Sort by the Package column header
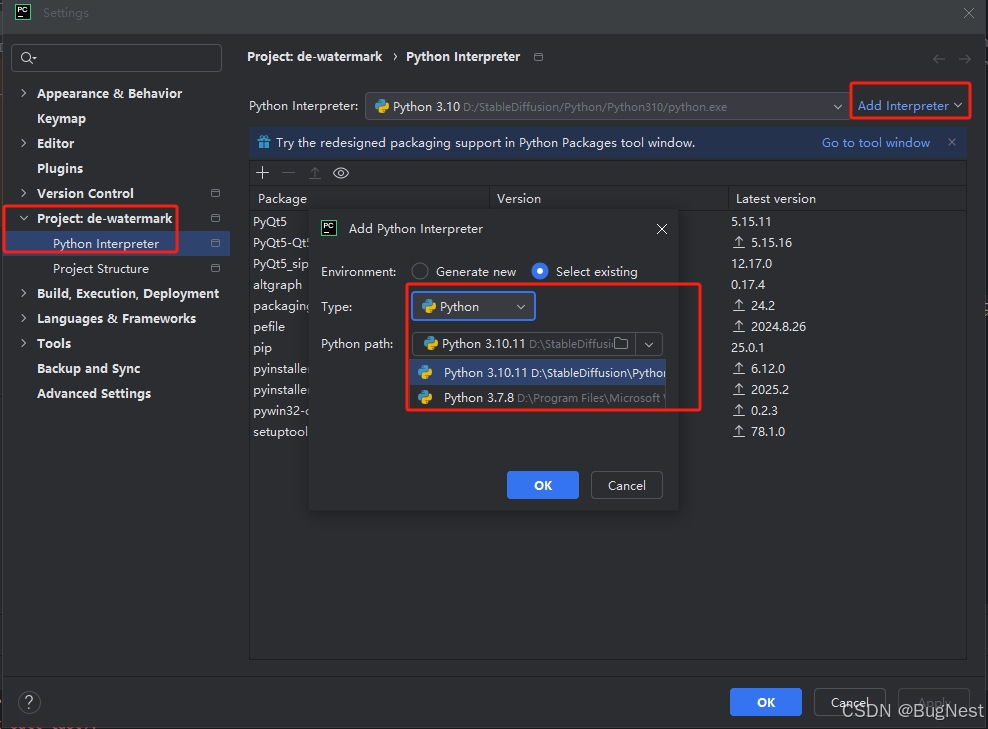The image size is (988, 729). click(369, 198)
